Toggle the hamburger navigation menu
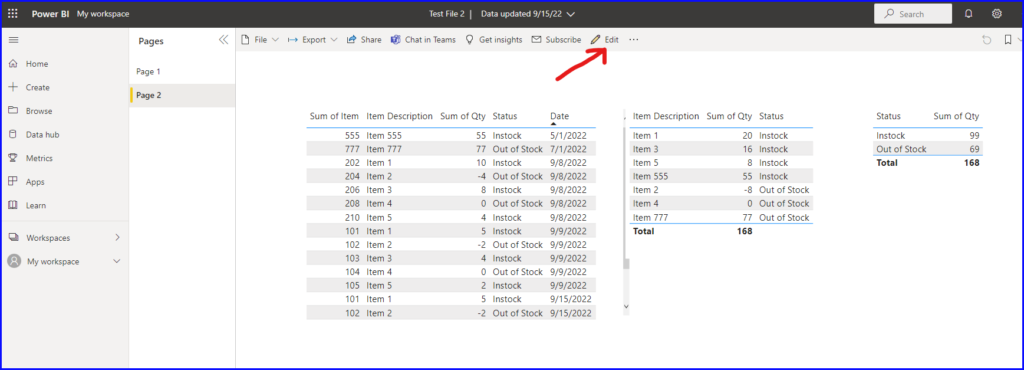Screen dimensions: 1024x370 (x=13, y=40)
